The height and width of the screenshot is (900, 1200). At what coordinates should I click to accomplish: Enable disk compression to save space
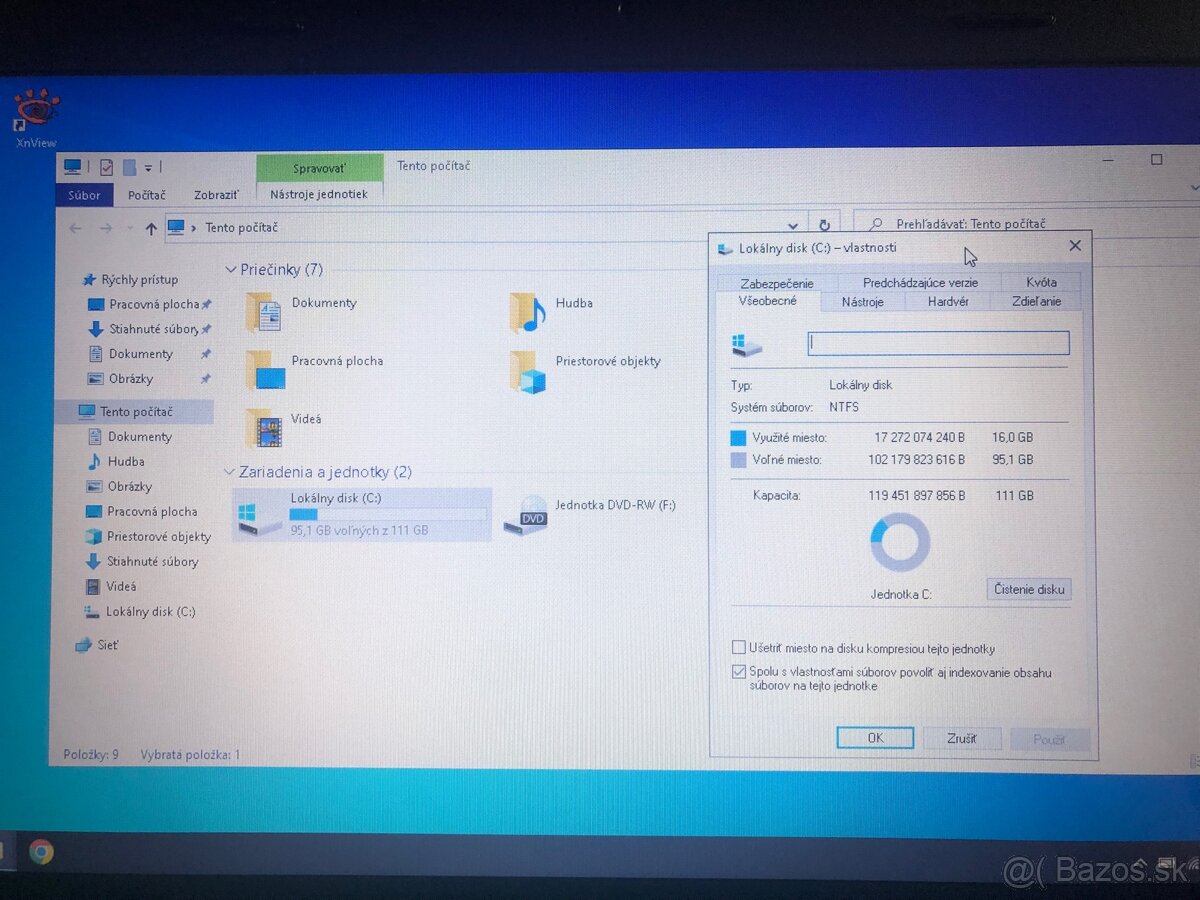click(x=739, y=647)
